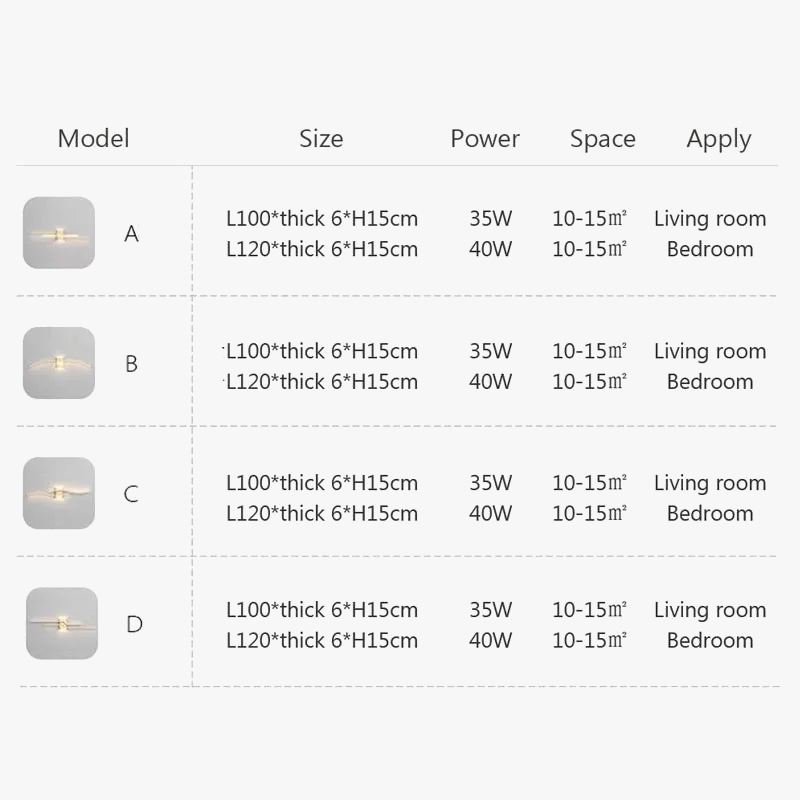The height and width of the screenshot is (800, 800).
Task: Select the letter D model label
Action: 134,625
